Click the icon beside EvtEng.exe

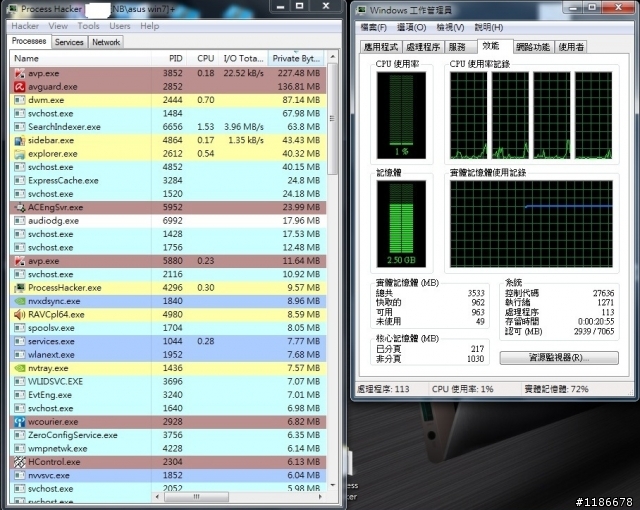tap(20, 395)
